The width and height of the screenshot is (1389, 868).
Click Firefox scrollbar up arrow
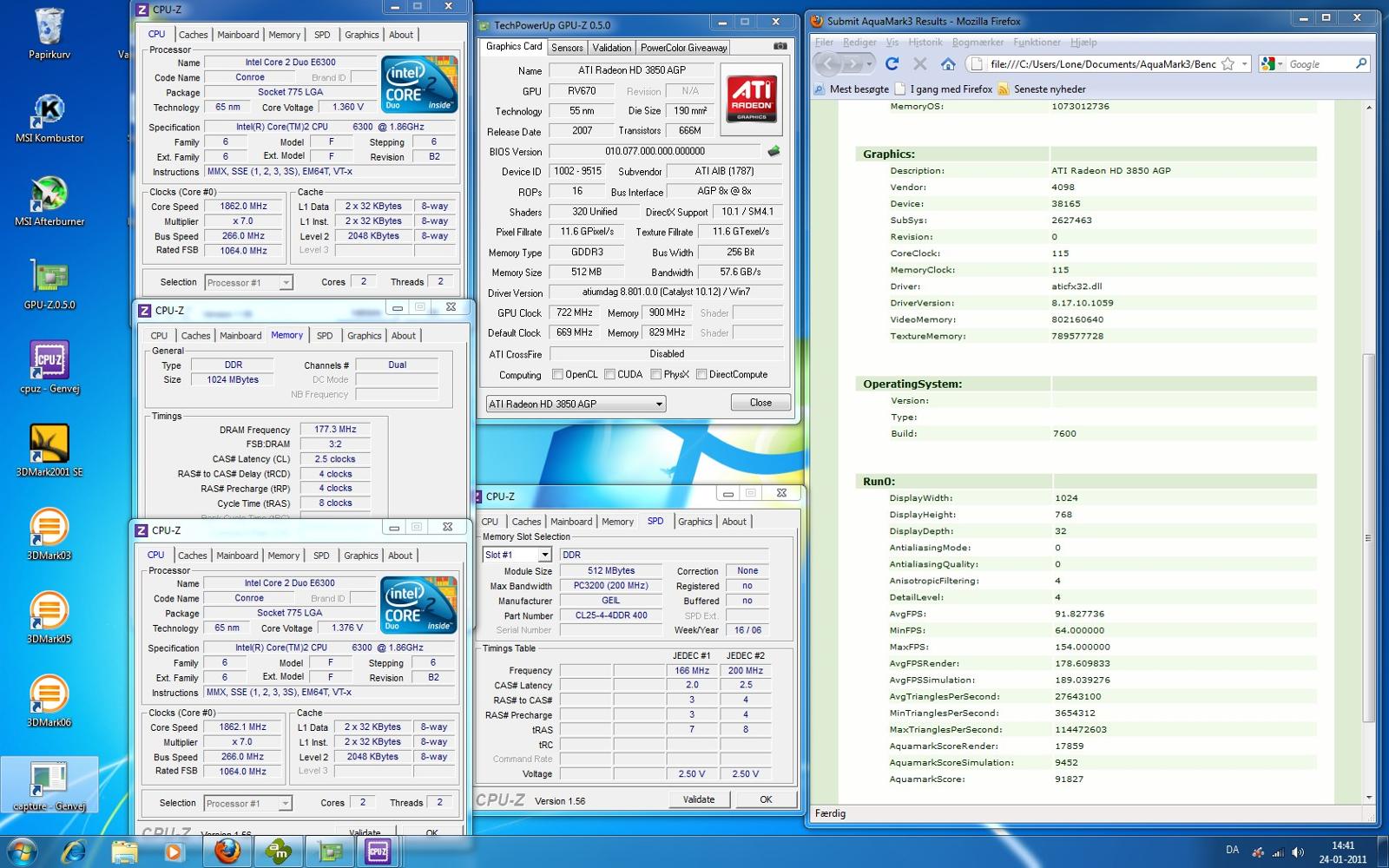[1368, 108]
